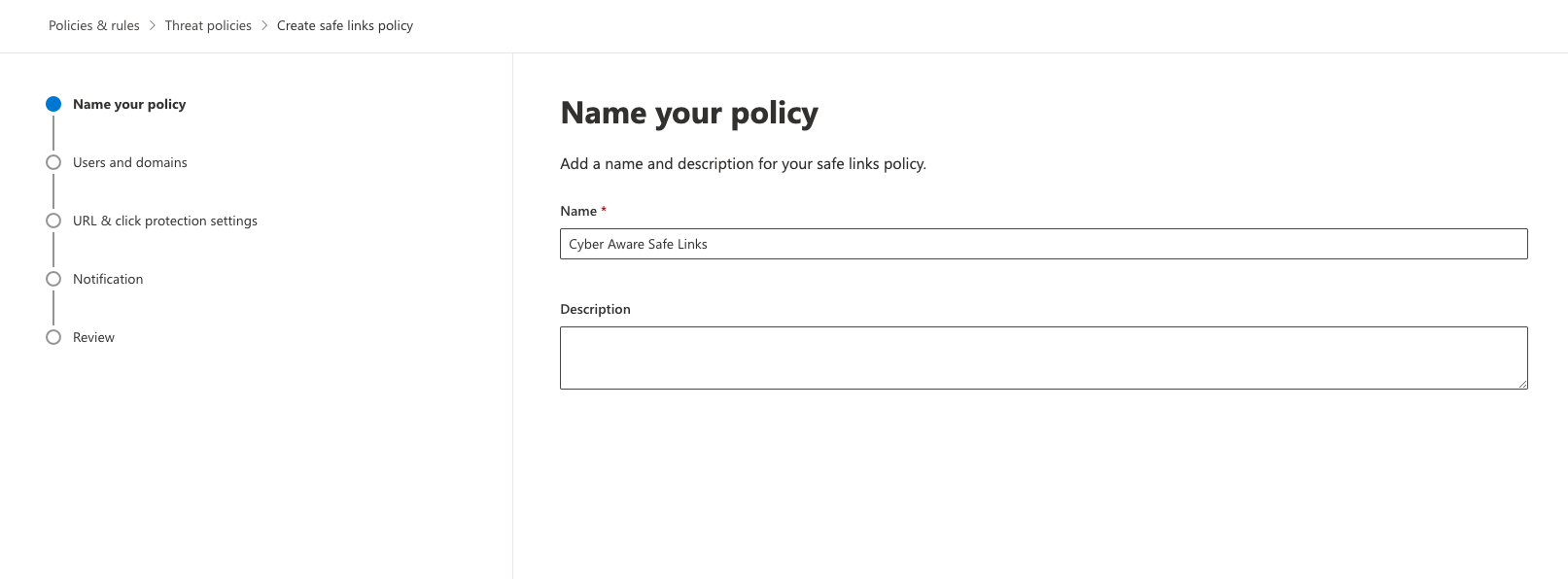Go to Threat policies breadcrumb
Image resolution: width=1568 pixels, height=579 pixels.
[208, 25]
